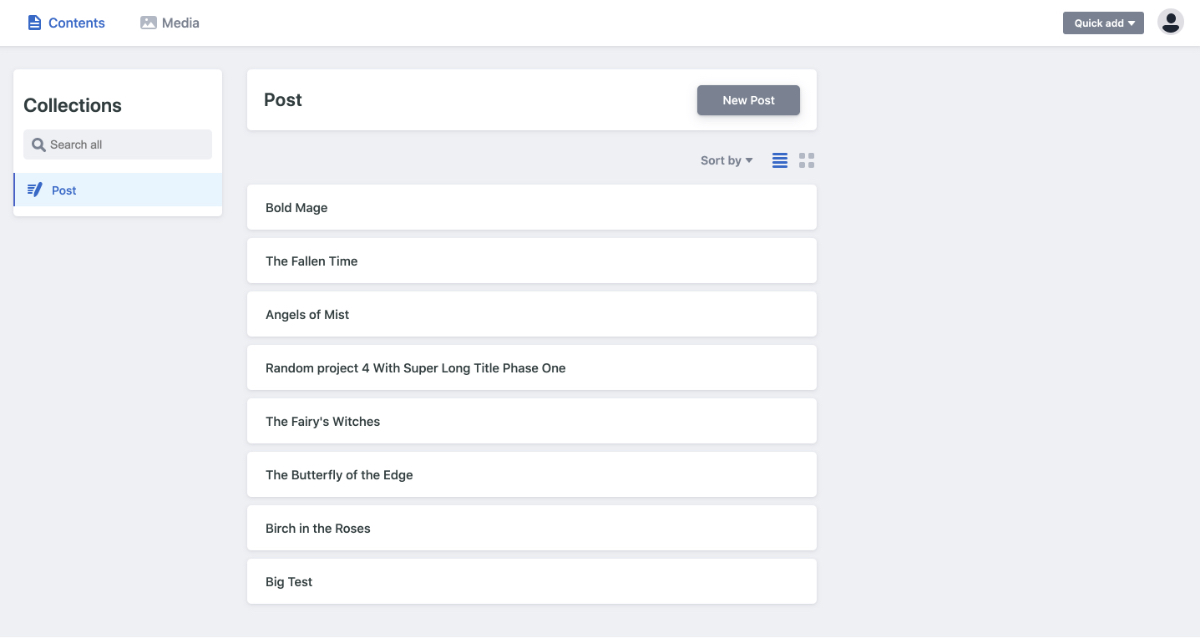Focus the Search all field
This screenshot has width=1200, height=638.
pyautogui.click(x=125, y=145)
